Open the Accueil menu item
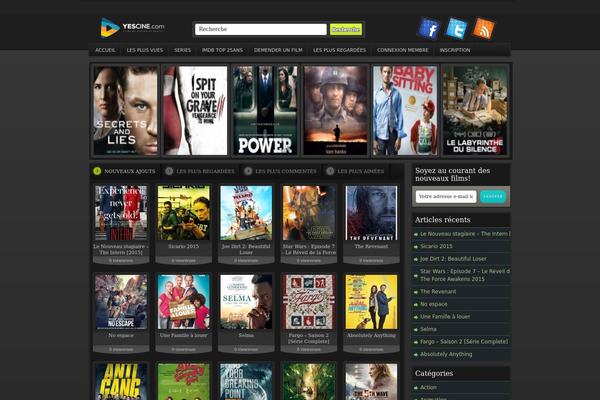Viewport: 600px width, 400px height. pos(105,50)
